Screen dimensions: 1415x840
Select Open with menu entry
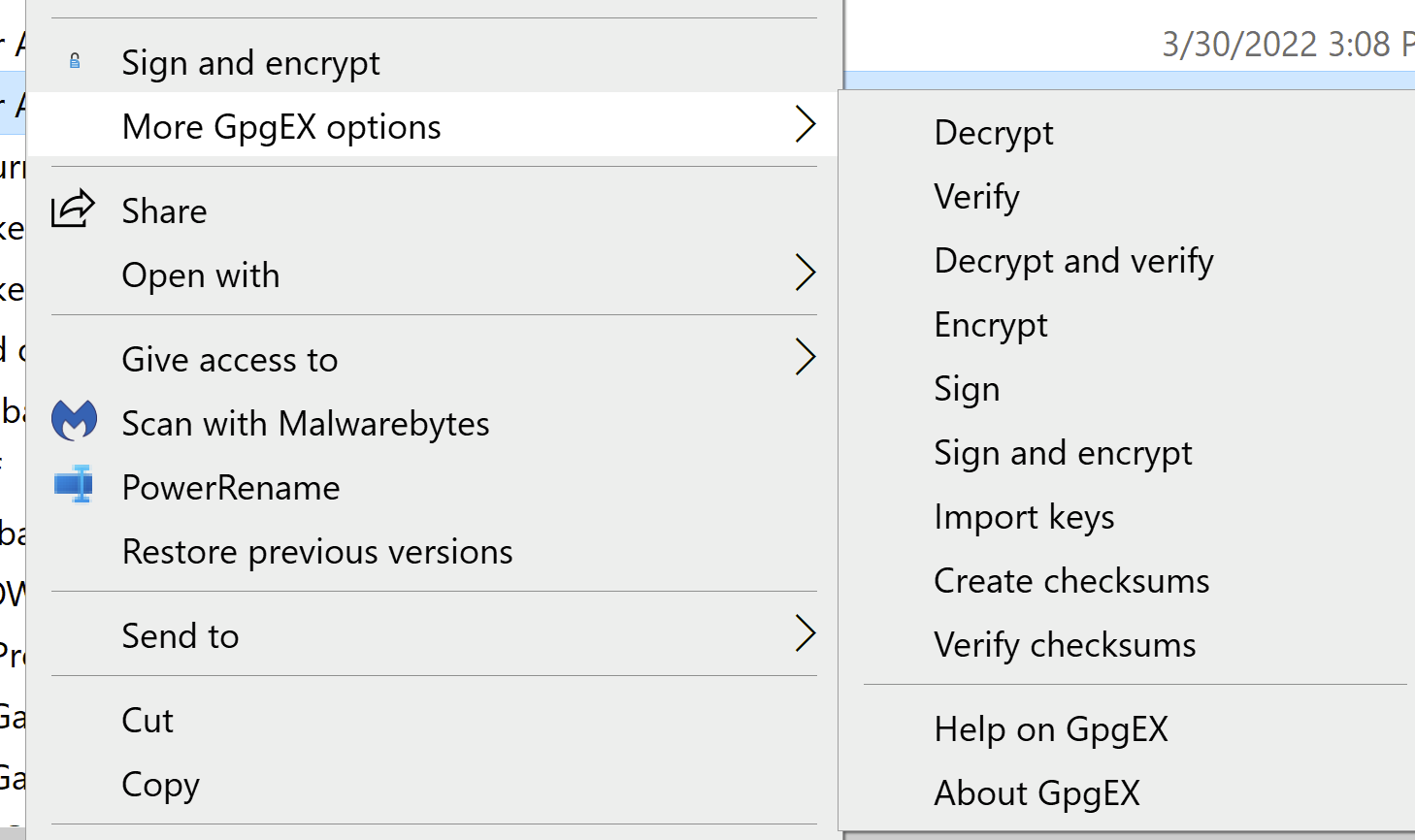(434, 275)
